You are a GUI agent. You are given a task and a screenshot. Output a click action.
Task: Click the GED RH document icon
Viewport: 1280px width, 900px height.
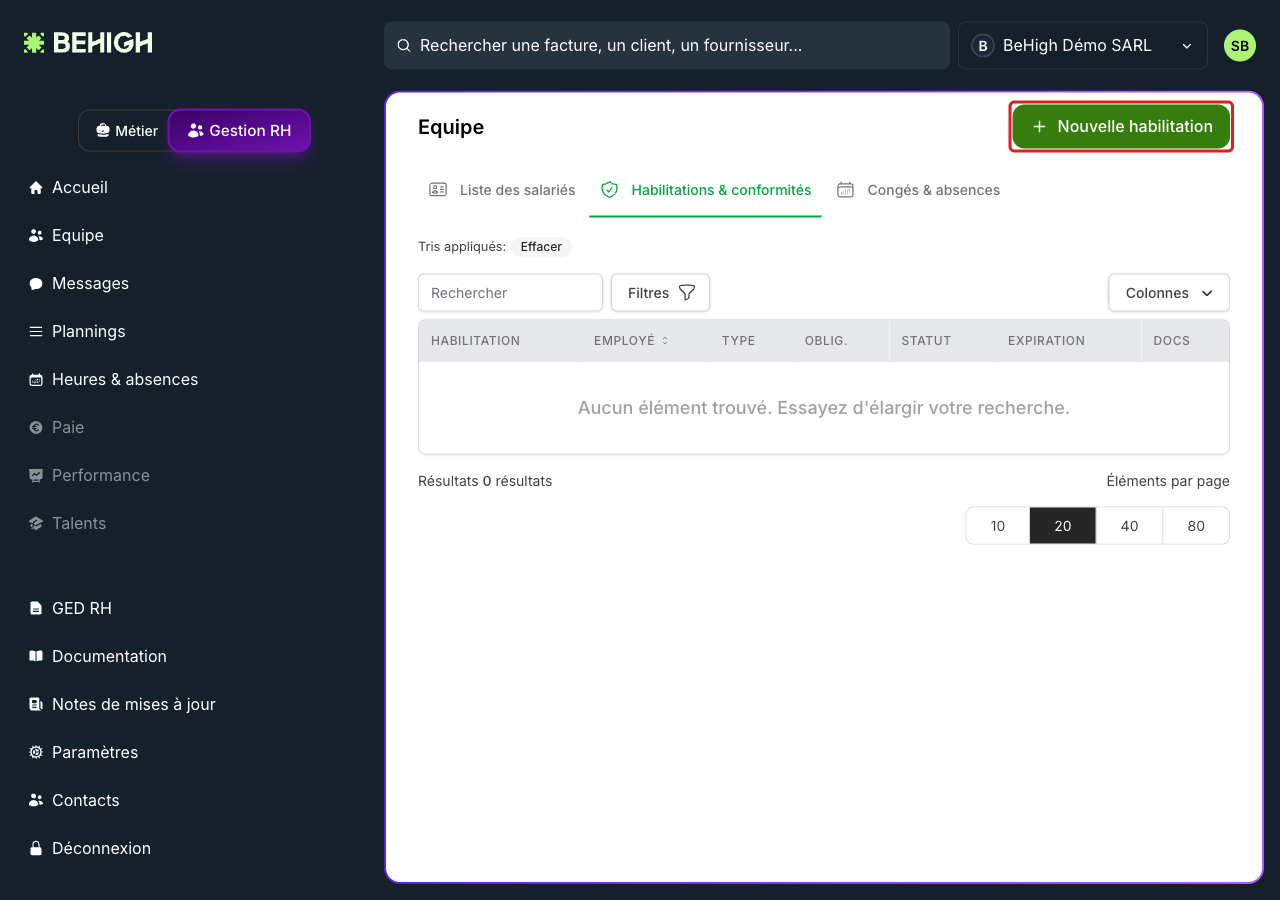coord(36,609)
